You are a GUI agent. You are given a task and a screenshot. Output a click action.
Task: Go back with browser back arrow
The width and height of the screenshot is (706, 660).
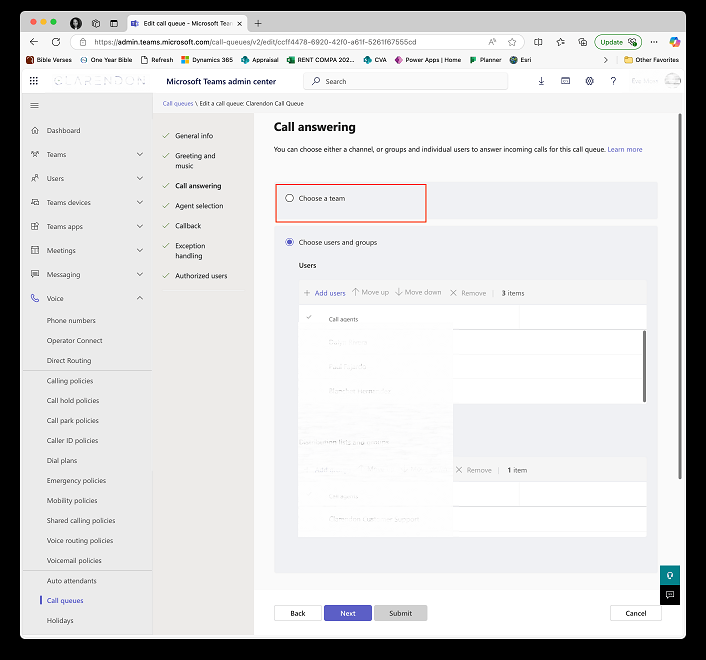(34, 42)
